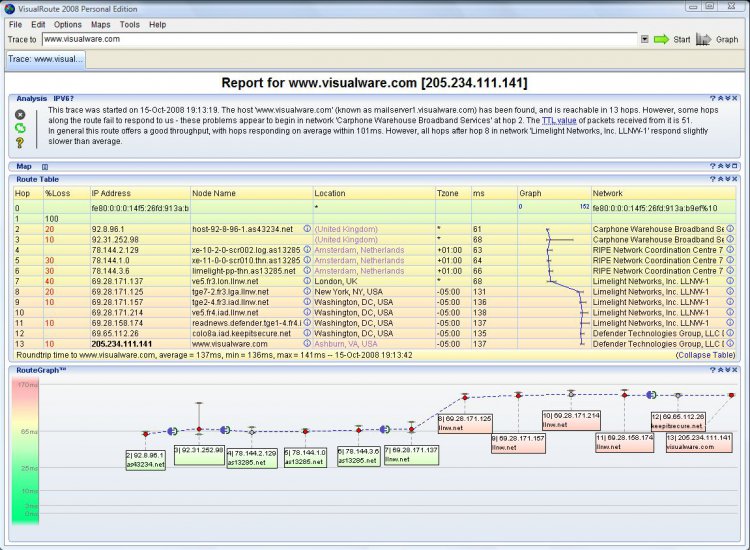Click the IP Address column header

[x=140, y=193]
